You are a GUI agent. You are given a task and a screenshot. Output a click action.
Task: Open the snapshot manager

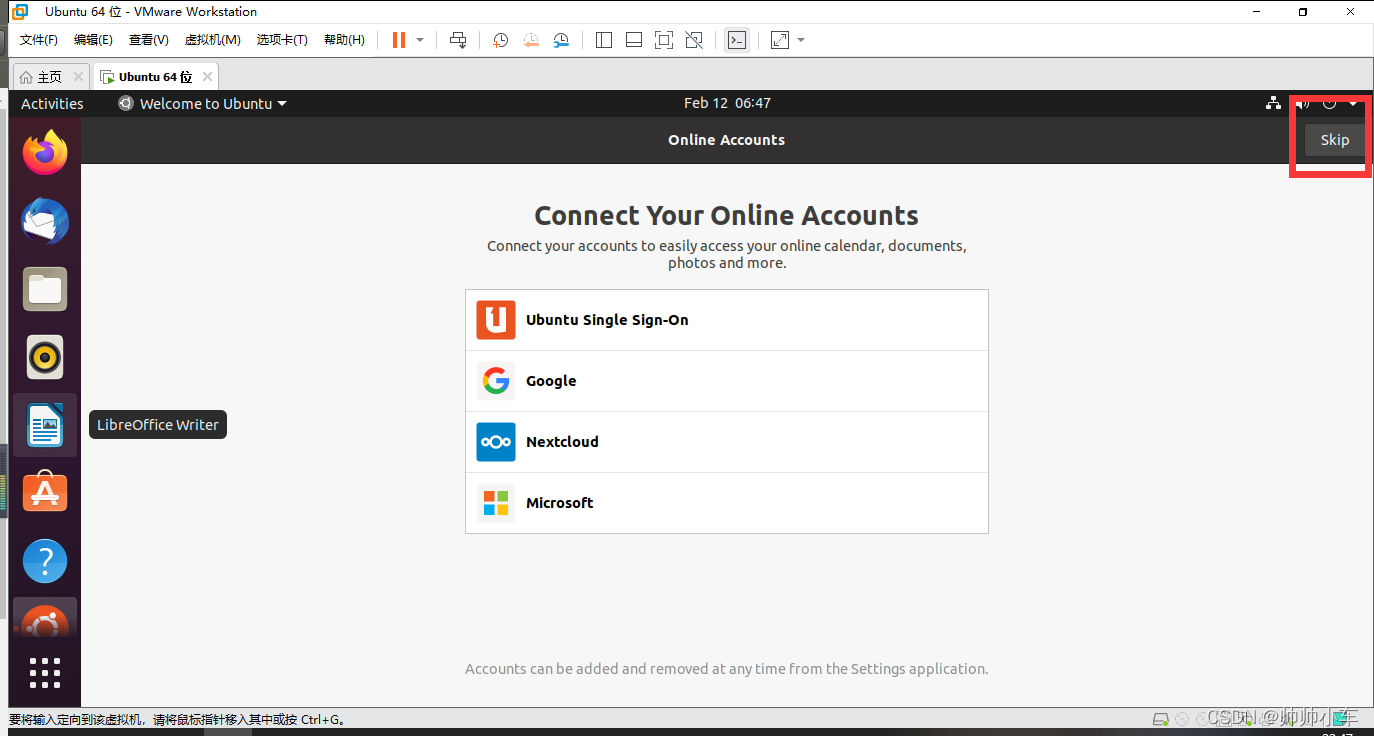coord(561,40)
